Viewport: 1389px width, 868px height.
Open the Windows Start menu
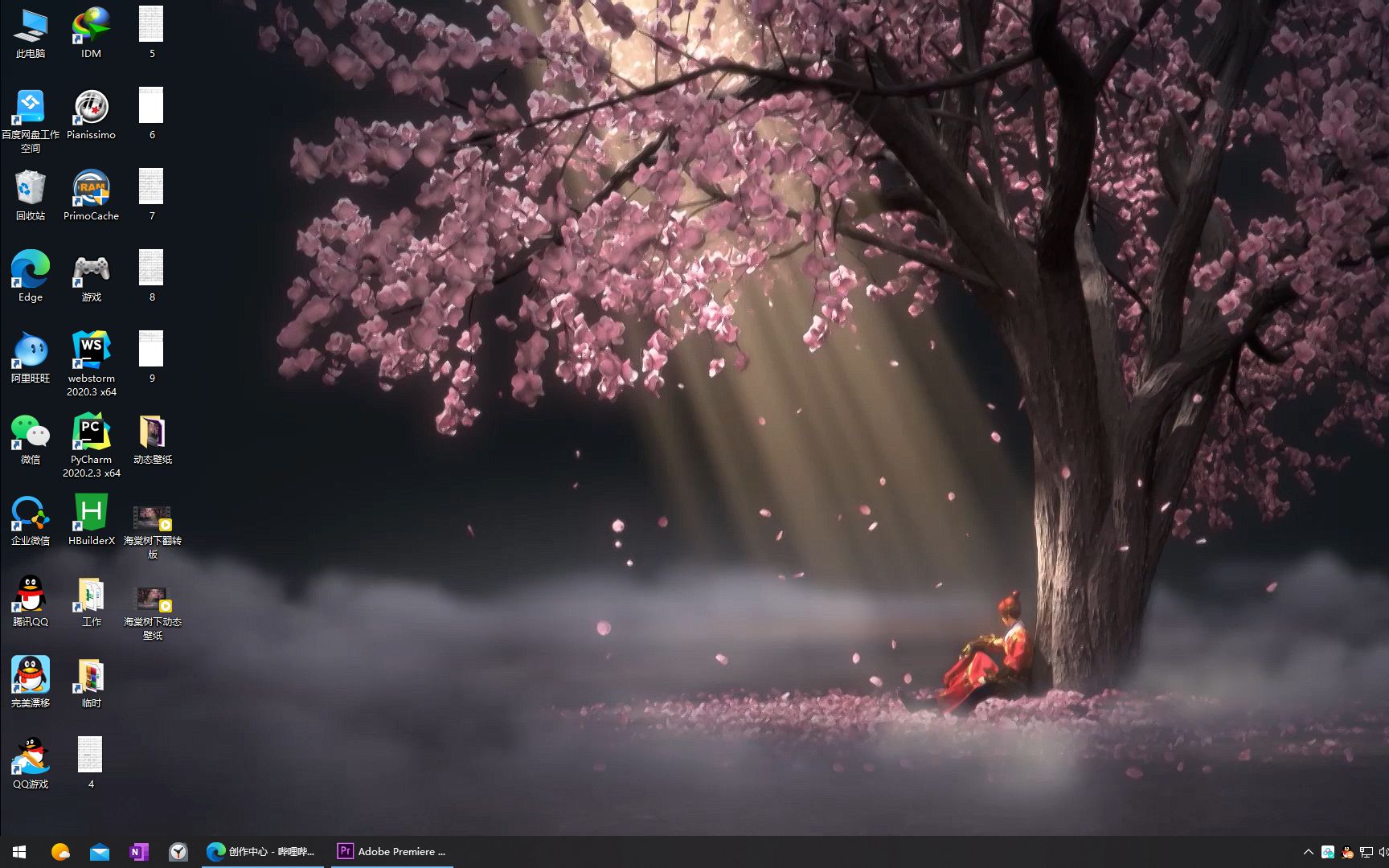[x=19, y=852]
